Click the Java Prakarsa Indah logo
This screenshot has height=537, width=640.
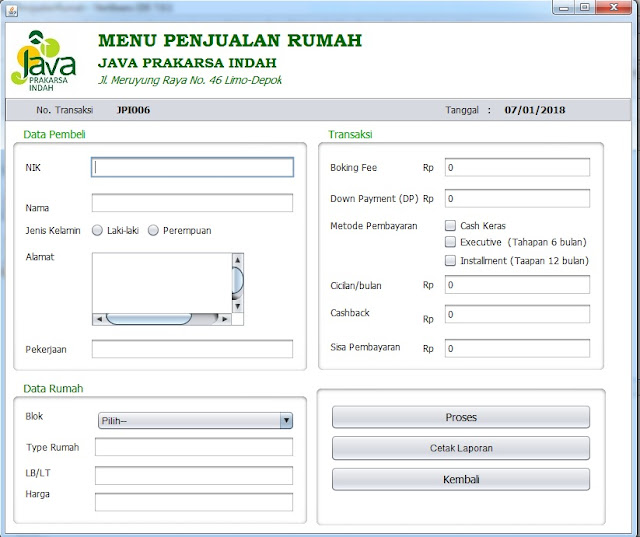click(44, 61)
